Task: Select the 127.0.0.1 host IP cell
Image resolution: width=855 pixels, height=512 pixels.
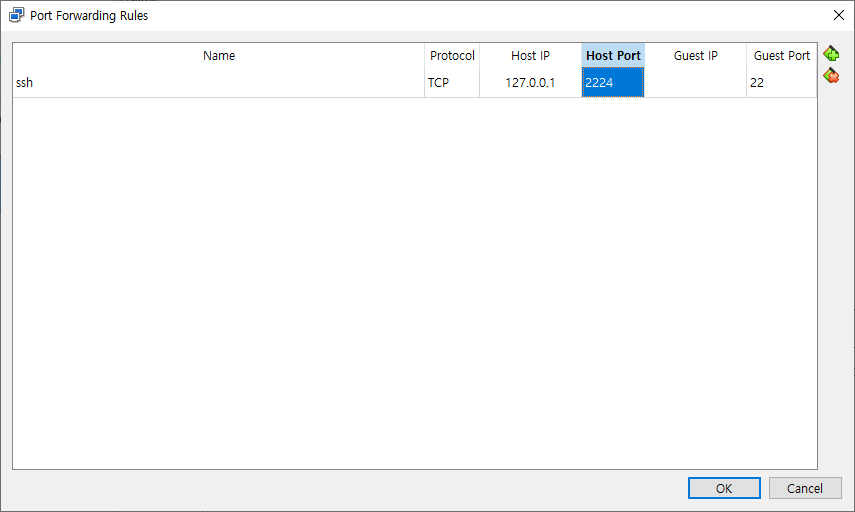Action: pyautogui.click(x=531, y=83)
